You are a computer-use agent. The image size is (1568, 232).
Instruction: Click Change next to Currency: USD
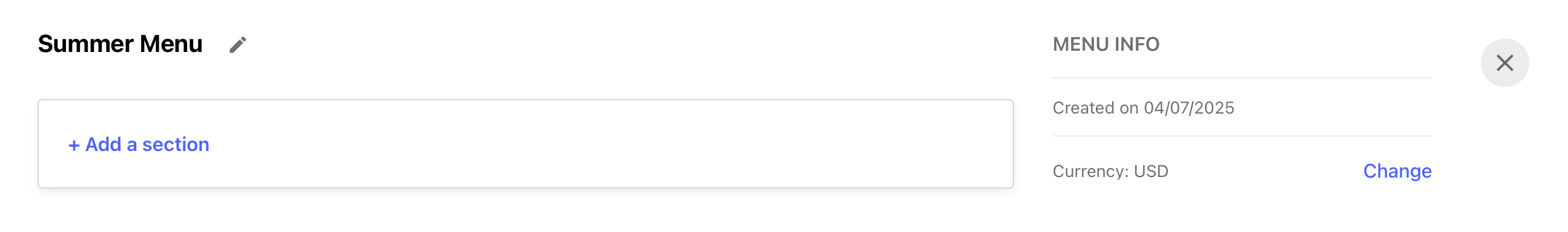(x=1397, y=171)
